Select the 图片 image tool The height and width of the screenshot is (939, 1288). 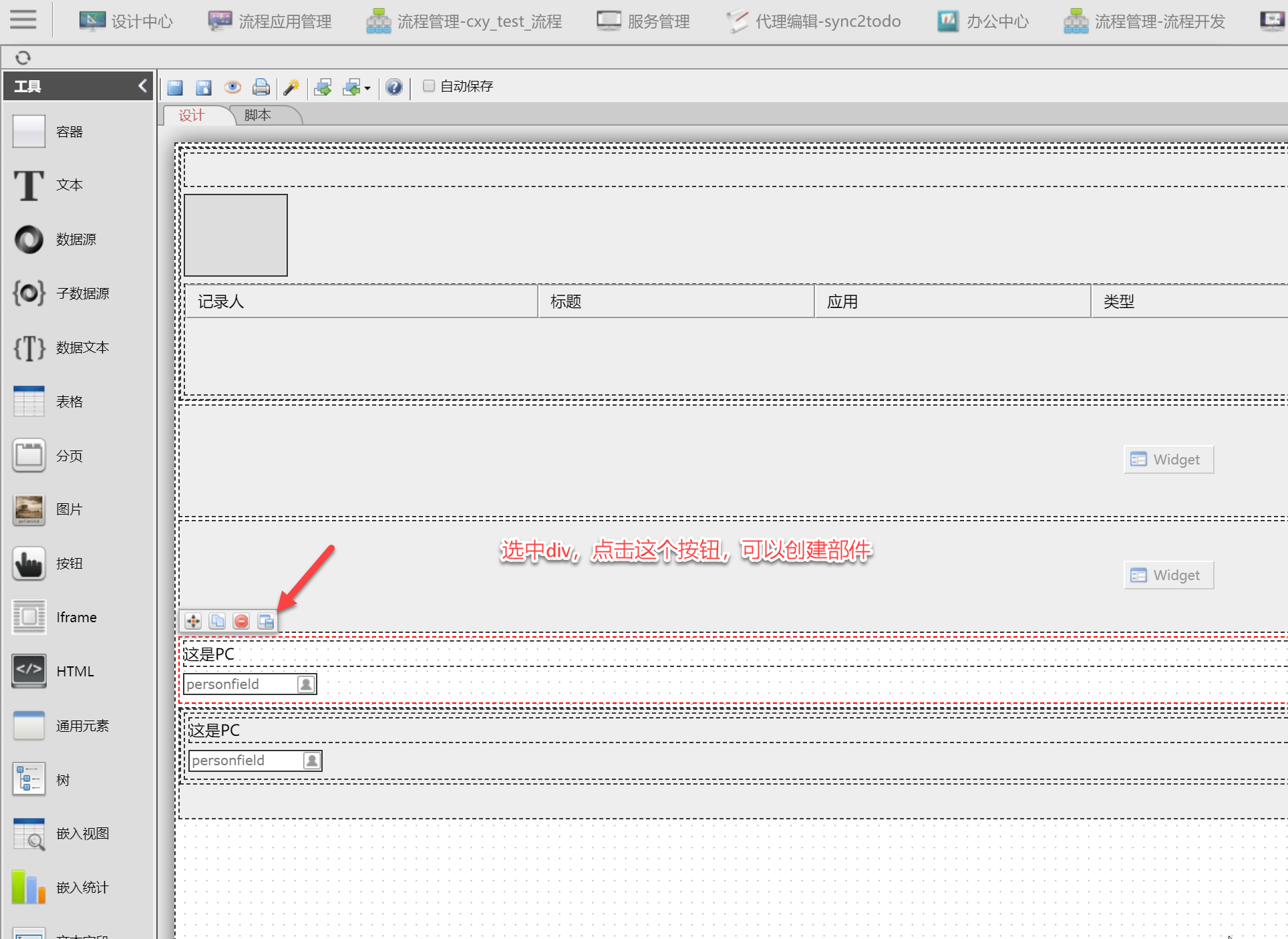47,509
